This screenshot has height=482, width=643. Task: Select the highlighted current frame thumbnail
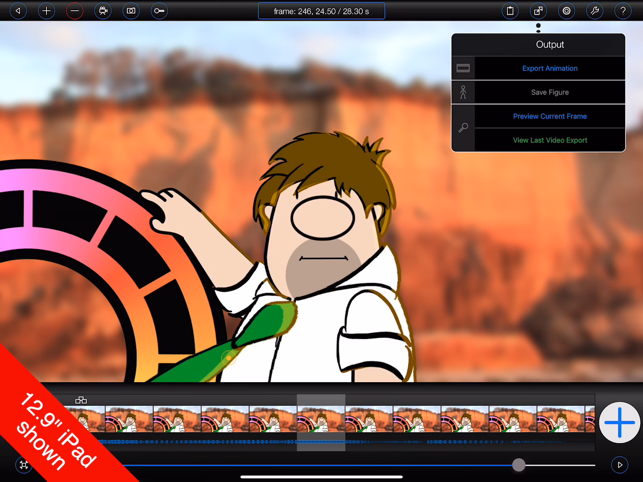(x=321, y=419)
